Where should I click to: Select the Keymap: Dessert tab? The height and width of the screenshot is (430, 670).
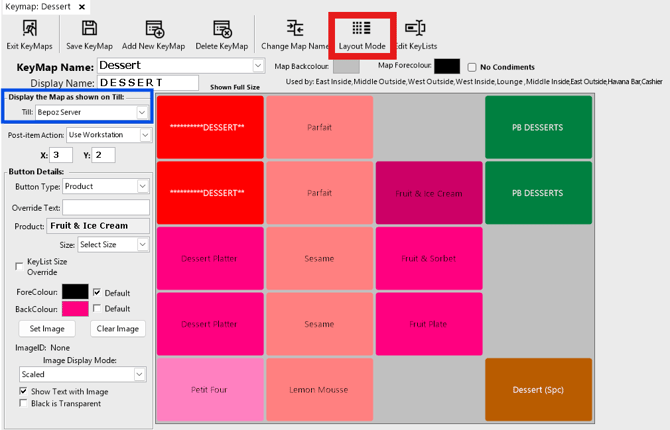tap(40, 7)
